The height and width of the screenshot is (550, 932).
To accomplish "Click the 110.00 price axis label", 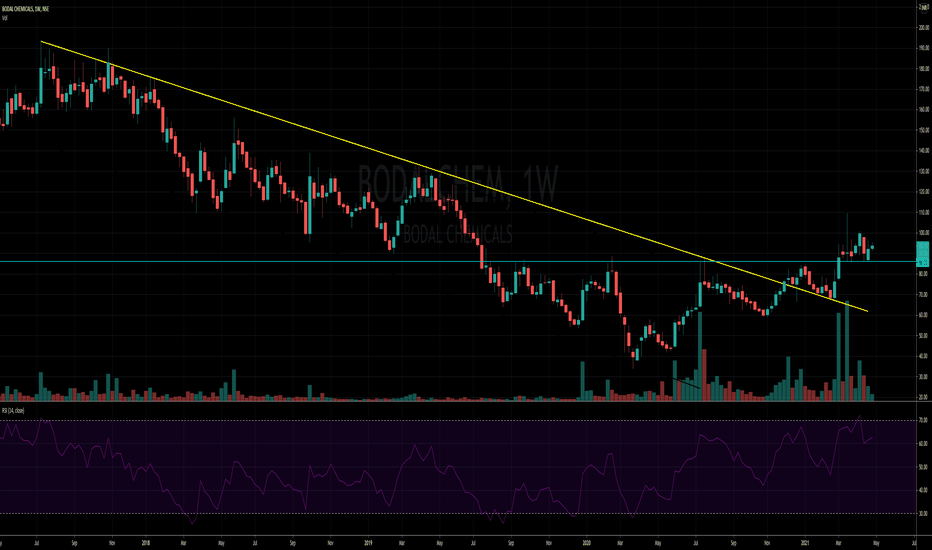I will click(x=924, y=212).
